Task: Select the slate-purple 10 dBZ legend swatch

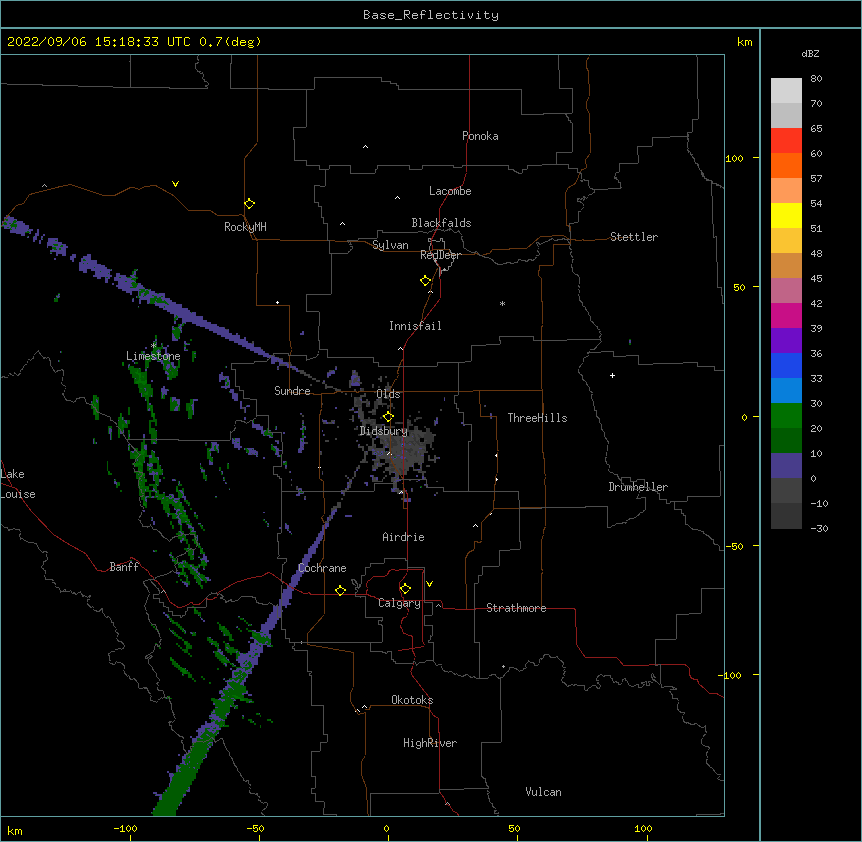Action: (786, 466)
